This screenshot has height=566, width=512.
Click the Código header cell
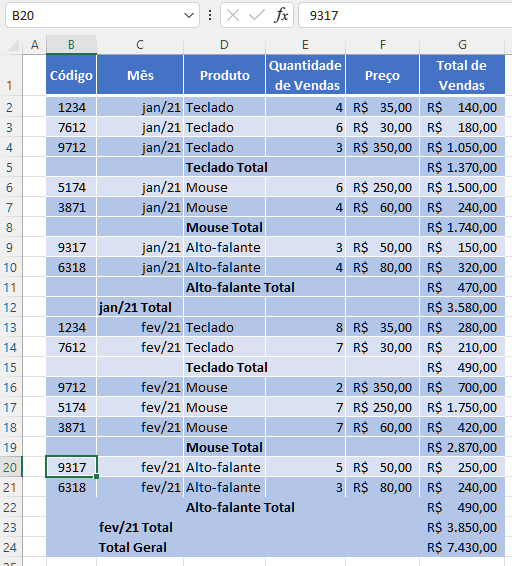click(x=71, y=75)
